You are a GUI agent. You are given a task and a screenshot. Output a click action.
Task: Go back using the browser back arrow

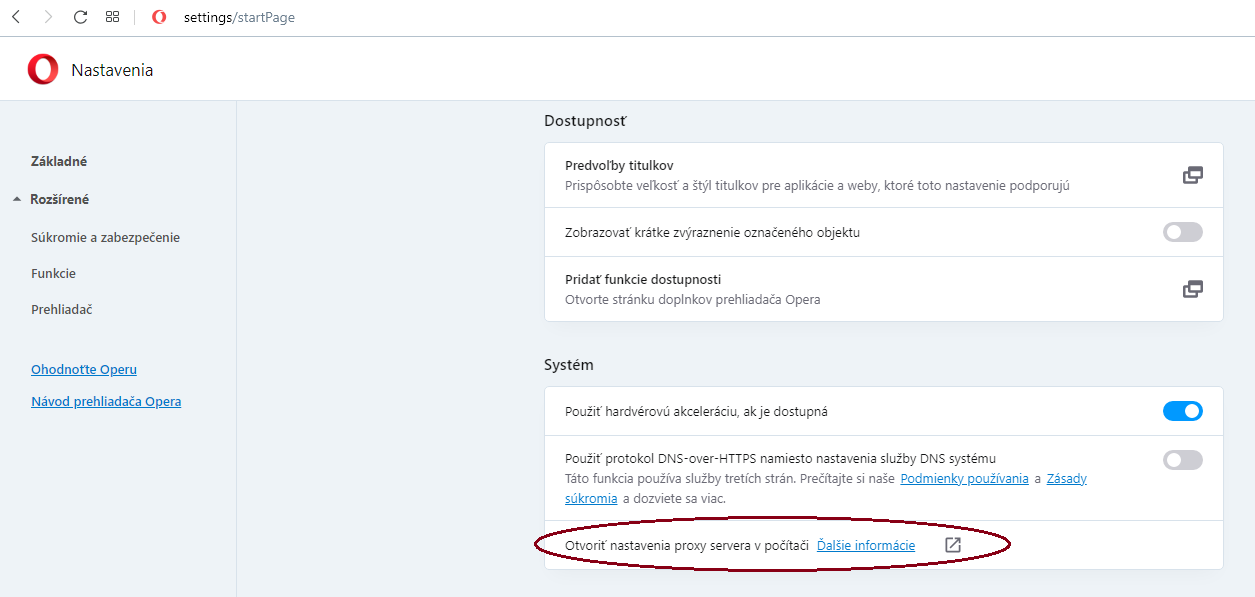coord(16,17)
